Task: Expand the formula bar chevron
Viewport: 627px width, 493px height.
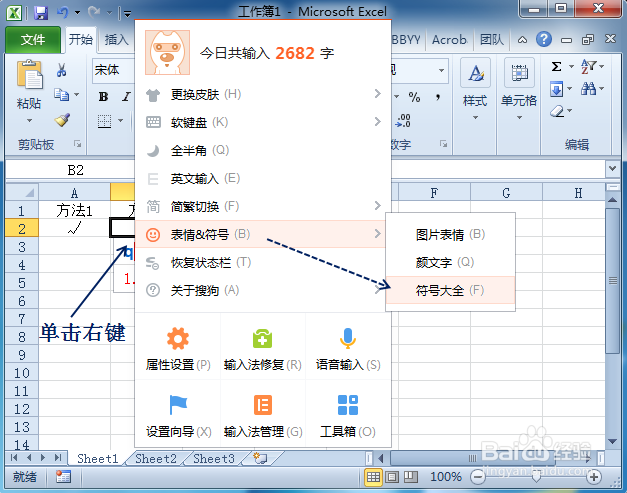Action: click(x=612, y=169)
